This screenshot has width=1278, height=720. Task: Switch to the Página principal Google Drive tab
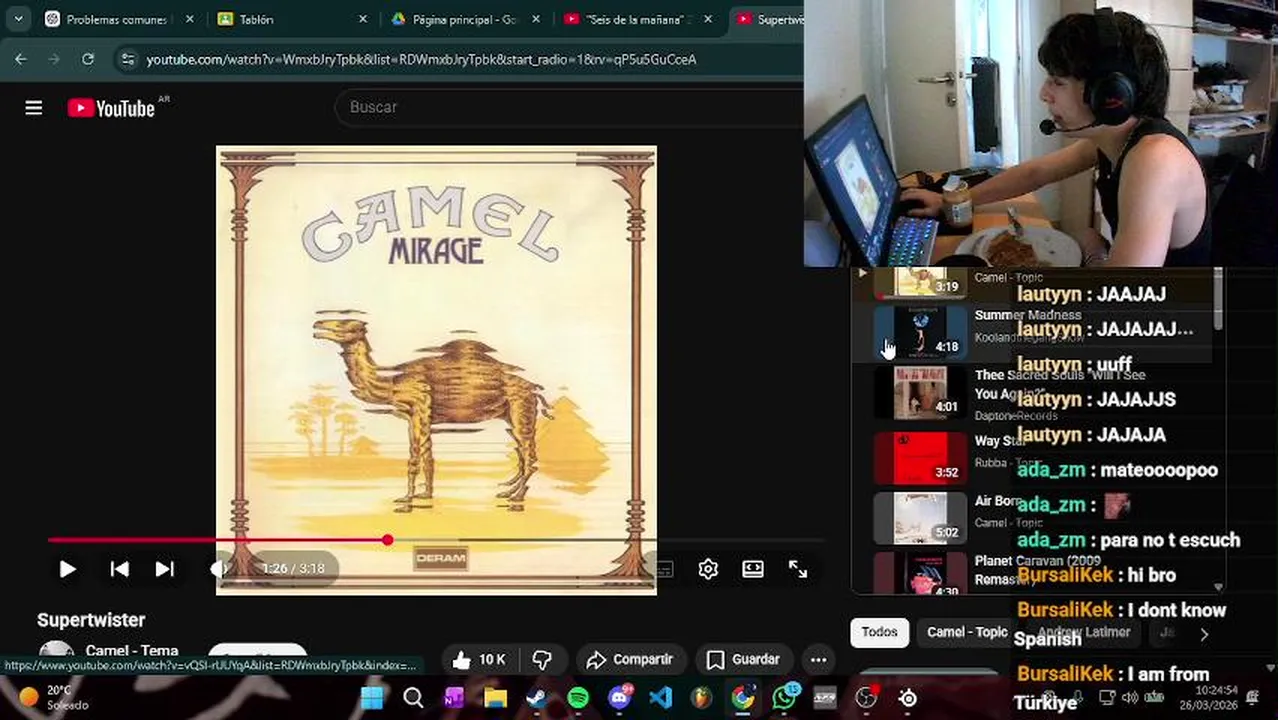458,19
